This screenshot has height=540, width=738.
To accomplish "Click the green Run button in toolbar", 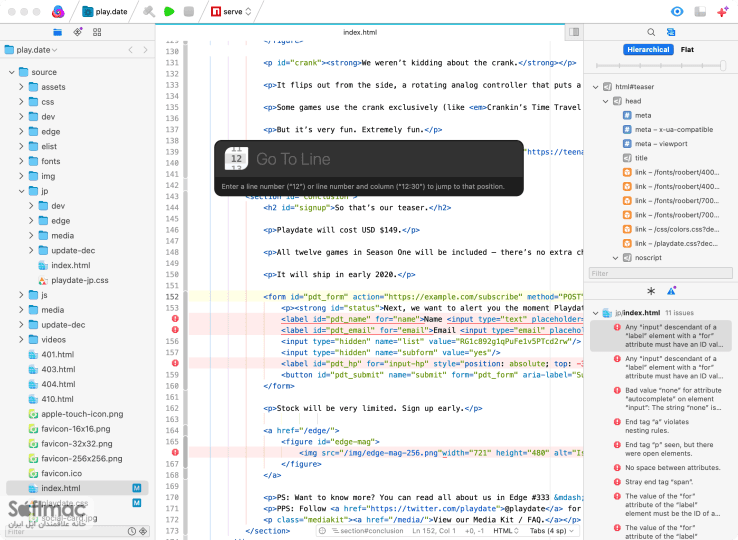I will (x=169, y=11).
